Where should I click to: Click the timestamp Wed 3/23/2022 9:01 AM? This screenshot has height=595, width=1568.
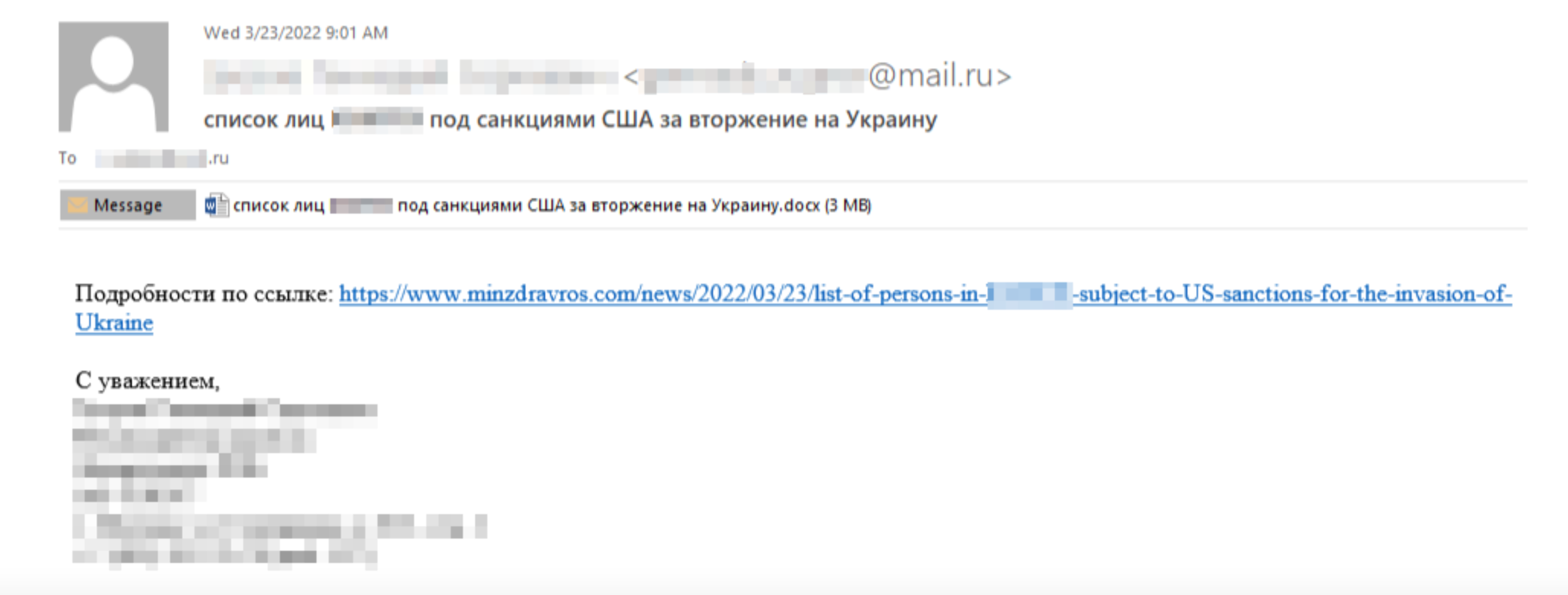[296, 33]
